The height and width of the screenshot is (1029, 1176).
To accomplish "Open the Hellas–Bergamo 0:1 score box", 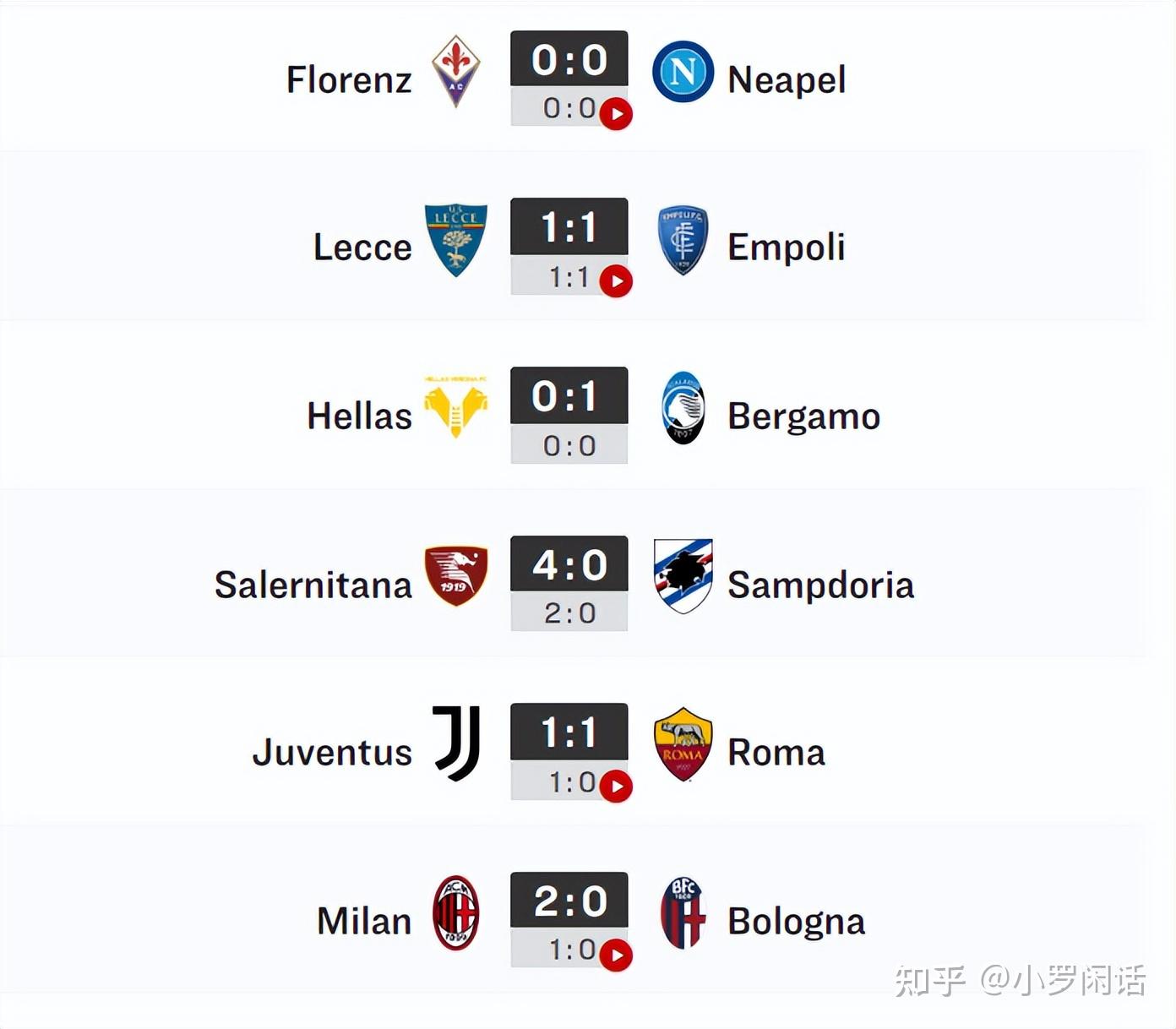I will [569, 395].
